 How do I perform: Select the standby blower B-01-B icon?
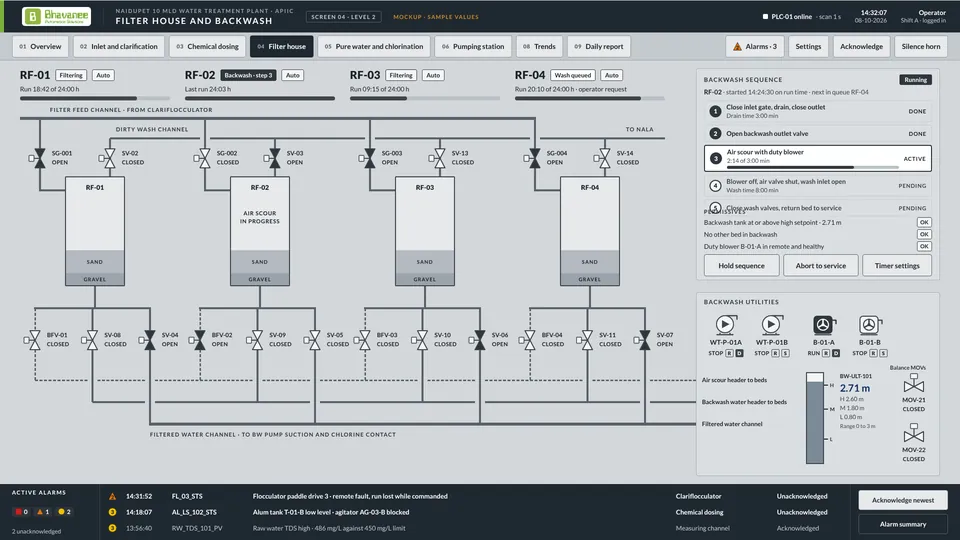click(x=870, y=324)
